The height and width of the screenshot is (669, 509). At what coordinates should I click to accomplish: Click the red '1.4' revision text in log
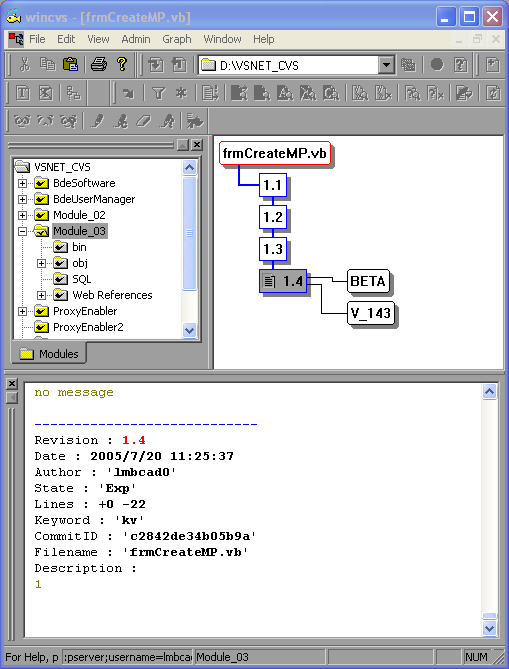point(134,440)
